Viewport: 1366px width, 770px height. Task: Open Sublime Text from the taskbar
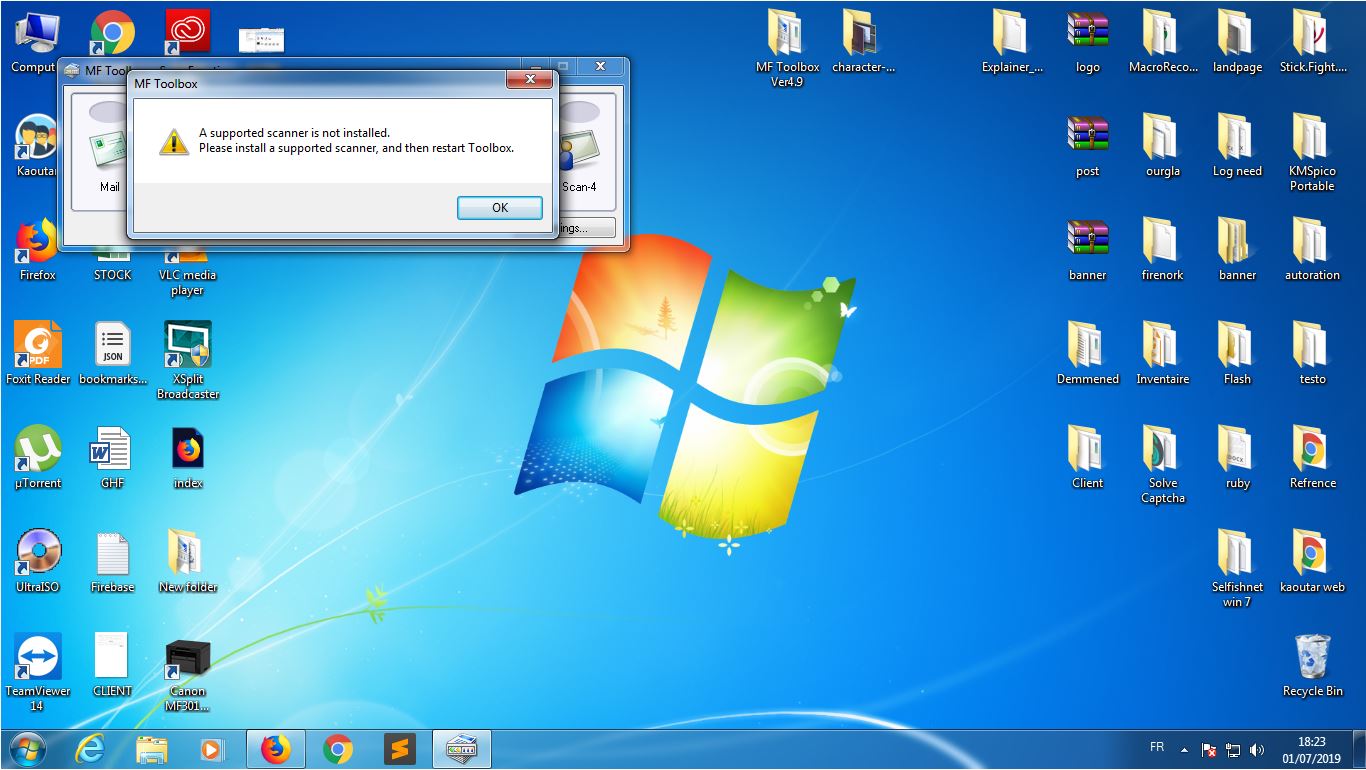399,749
